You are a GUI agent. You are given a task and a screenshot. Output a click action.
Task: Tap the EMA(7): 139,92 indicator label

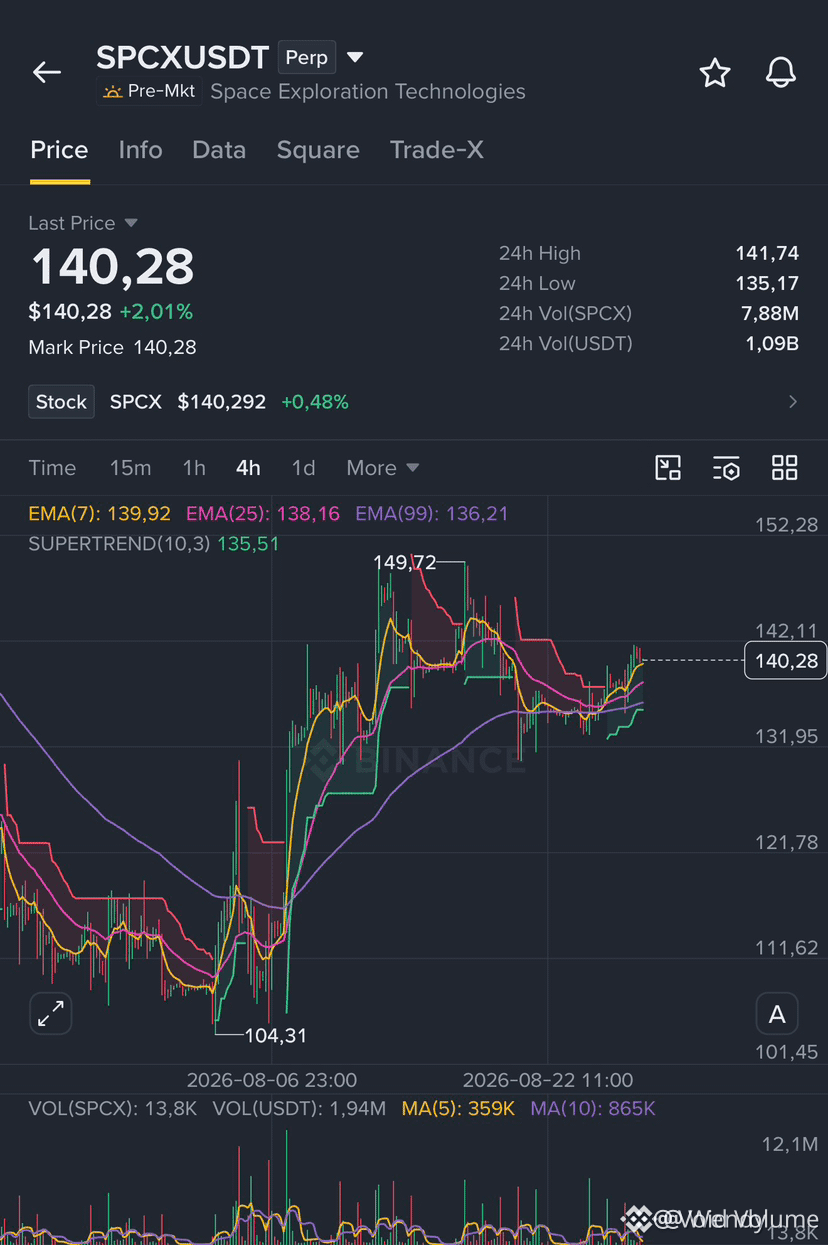pos(99,514)
